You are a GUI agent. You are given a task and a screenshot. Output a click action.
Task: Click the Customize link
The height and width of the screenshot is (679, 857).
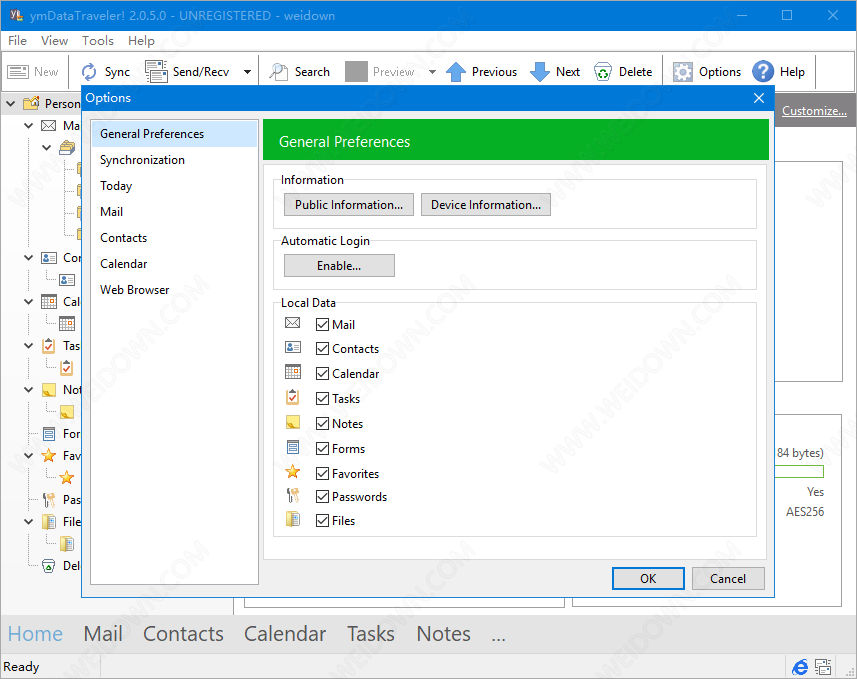point(814,110)
